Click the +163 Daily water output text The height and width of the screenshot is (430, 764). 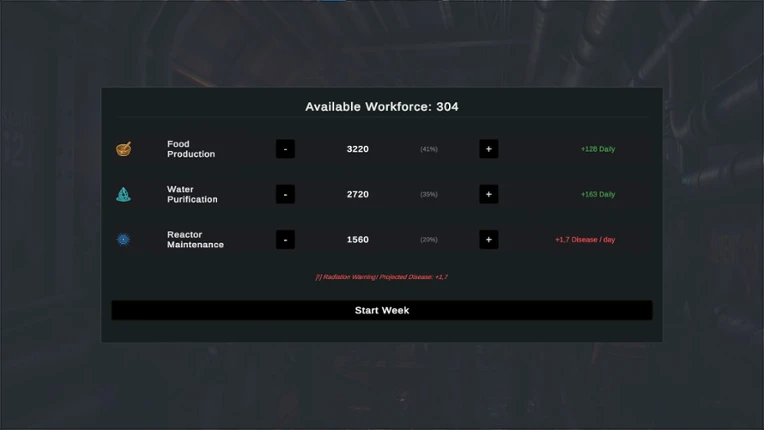pos(598,194)
